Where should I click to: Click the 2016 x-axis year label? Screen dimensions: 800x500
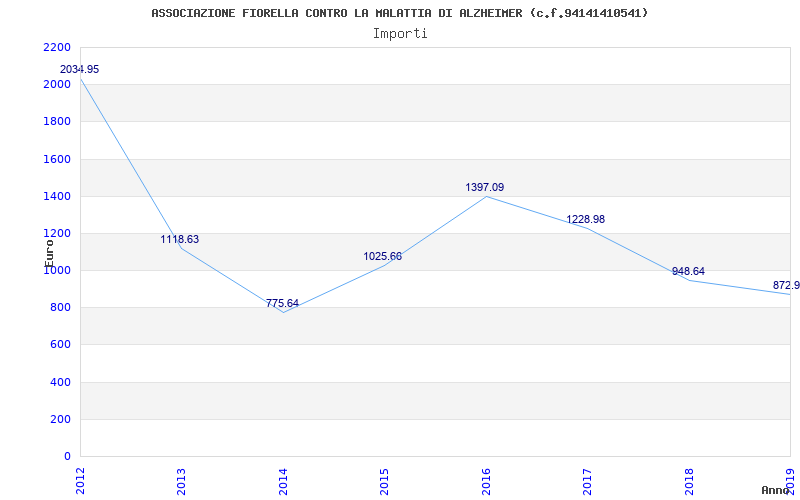click(x=486, y=481)
